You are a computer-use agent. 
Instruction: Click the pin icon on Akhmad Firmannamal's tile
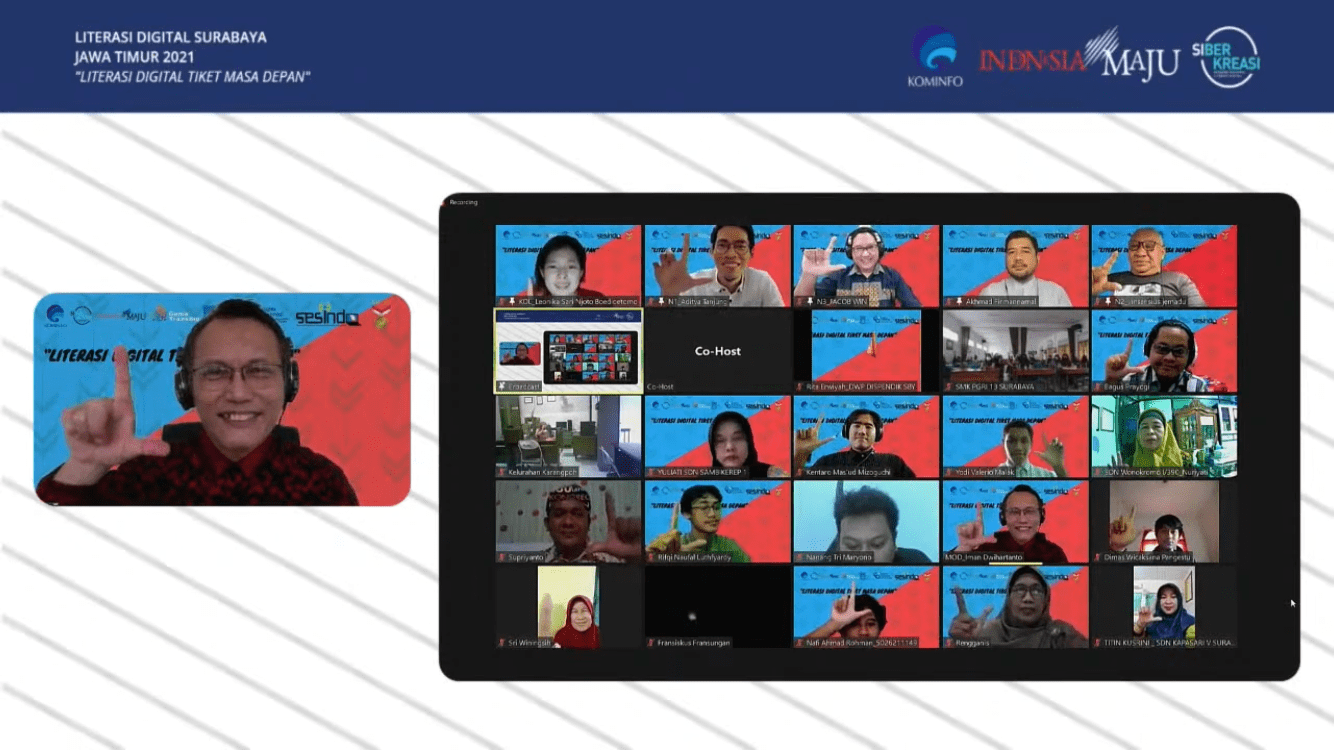948,300
